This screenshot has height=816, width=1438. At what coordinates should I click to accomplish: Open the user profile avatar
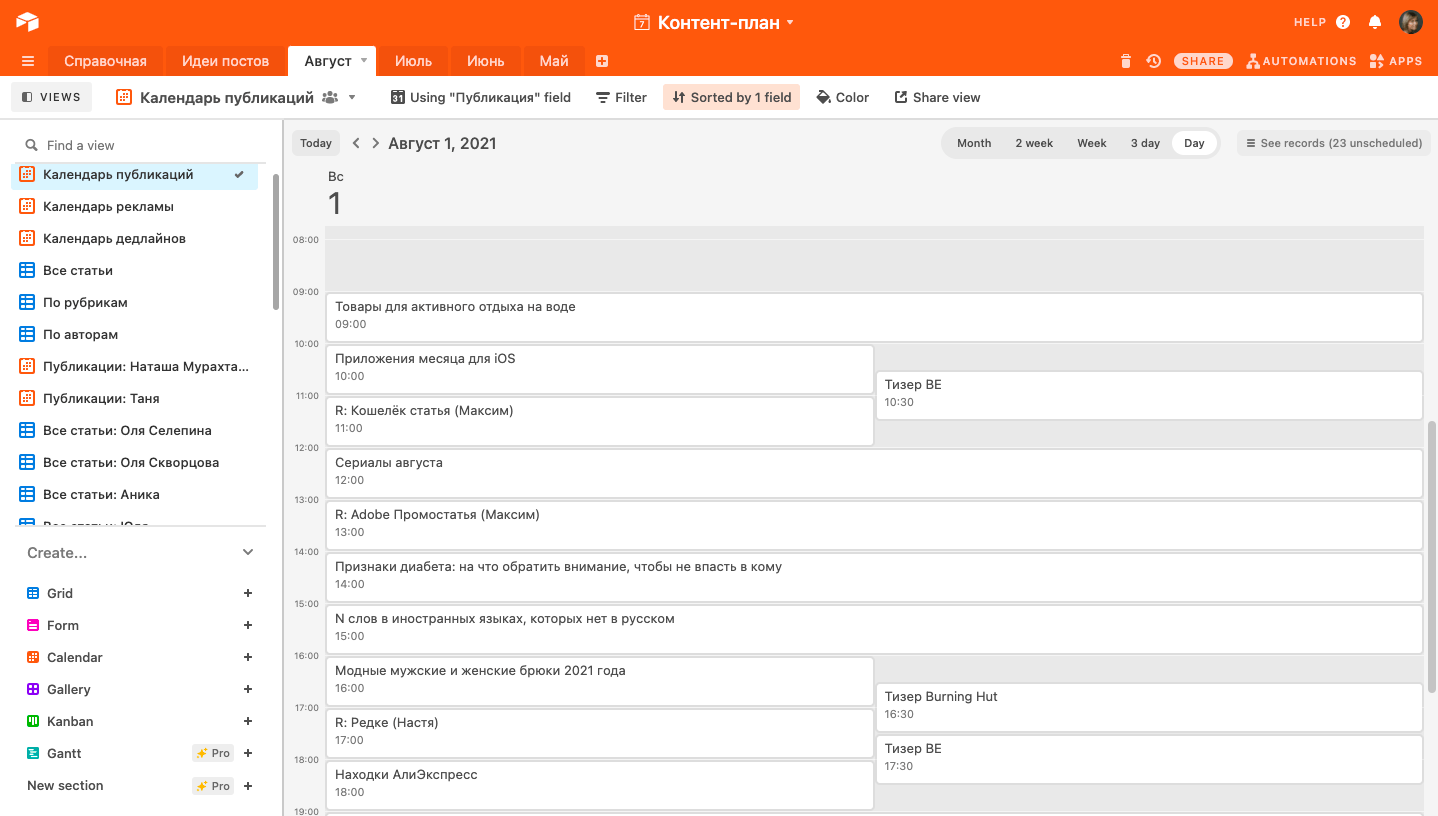coord(1410,22)
